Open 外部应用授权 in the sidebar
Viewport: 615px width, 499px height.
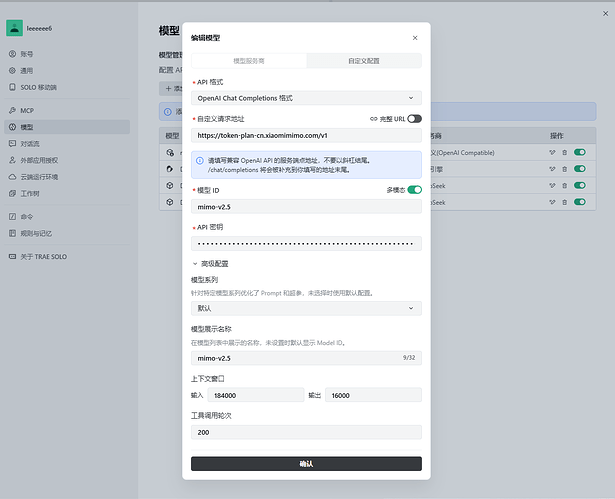pos(67,160)
